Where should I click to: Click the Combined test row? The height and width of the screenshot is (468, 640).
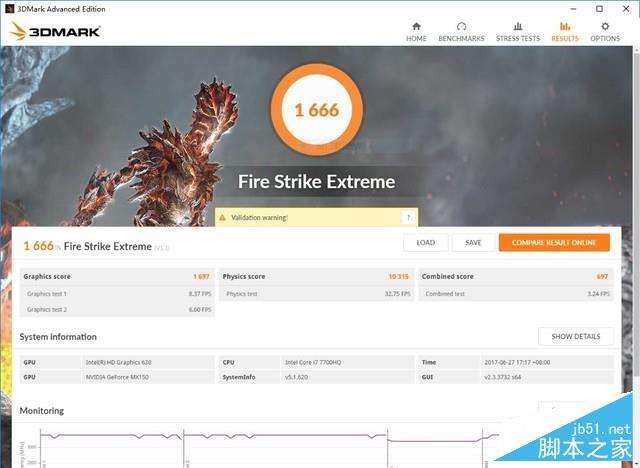click(516, 294)
